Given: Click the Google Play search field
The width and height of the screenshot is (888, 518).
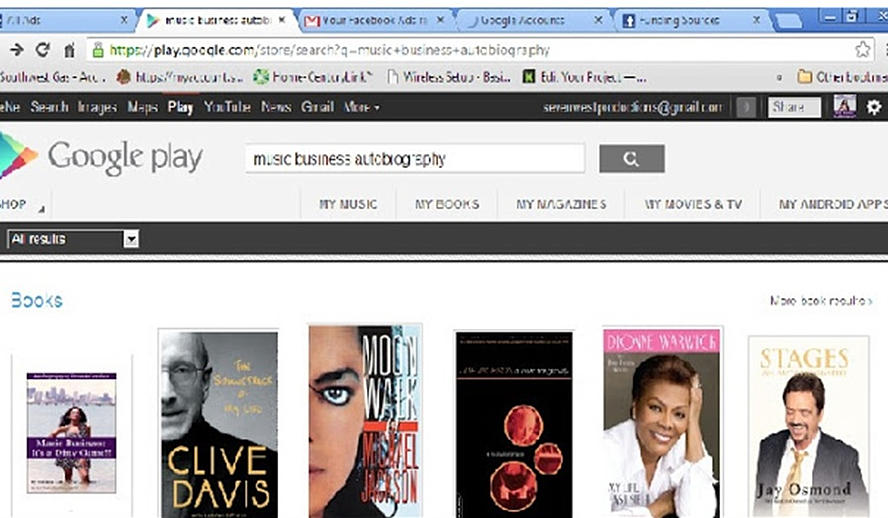Looking at the screenshot, I should (415, 159).
